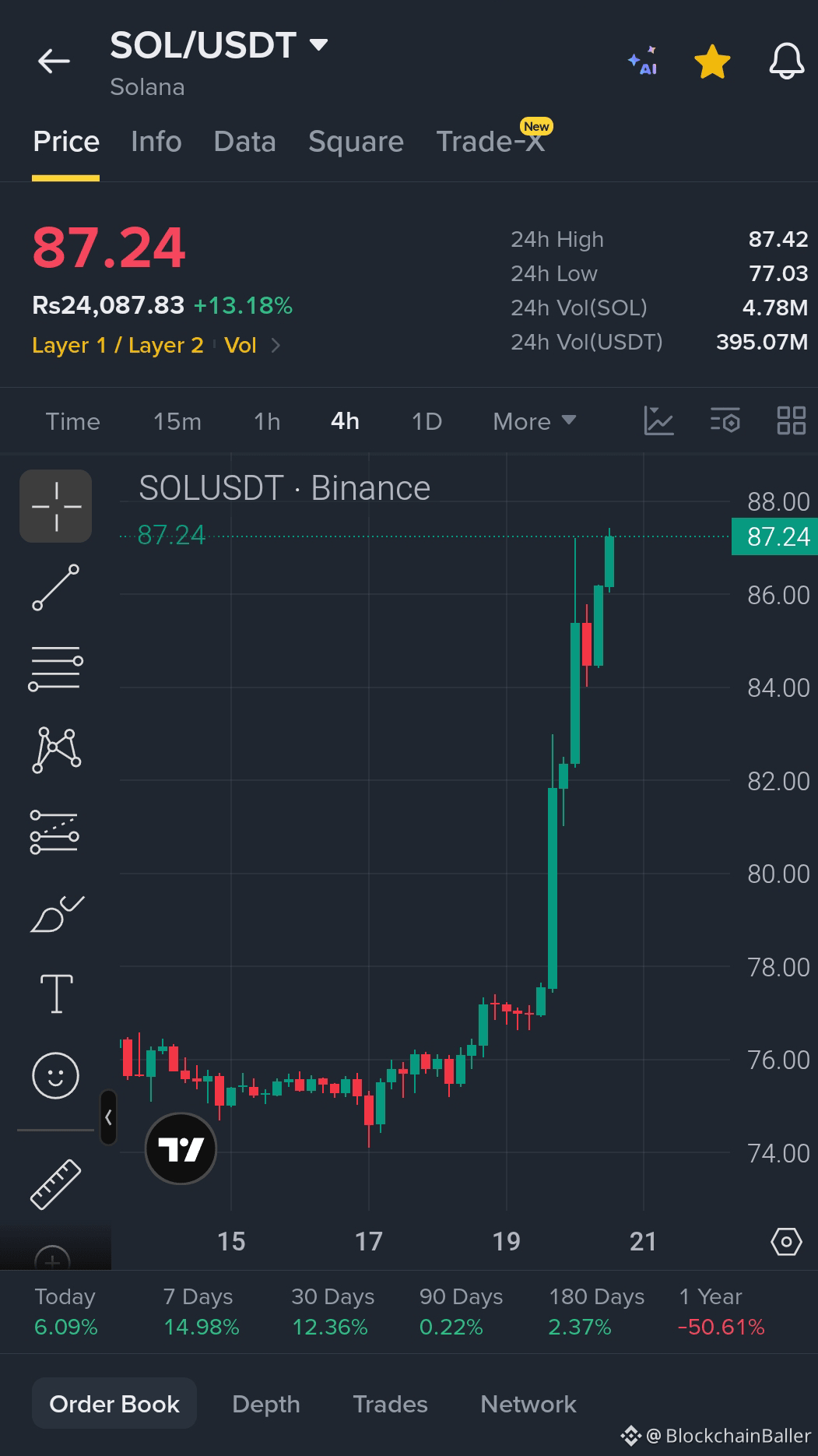Screen dimensions: 818x1456
Task: Expand the SOL/USDT pair dropdown
Action: coord(319,45)
